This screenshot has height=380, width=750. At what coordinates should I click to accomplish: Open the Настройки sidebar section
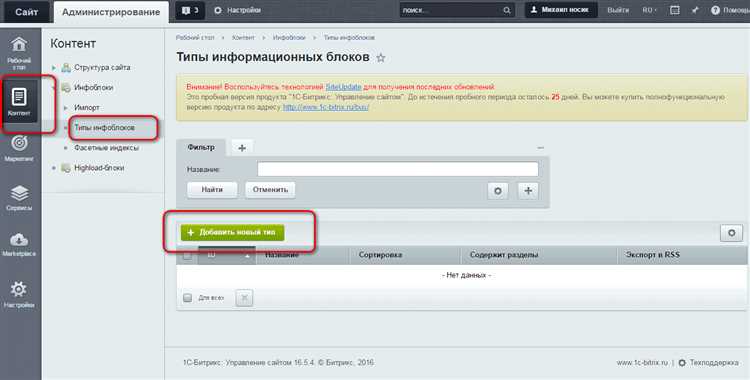(x=19, y=295)
